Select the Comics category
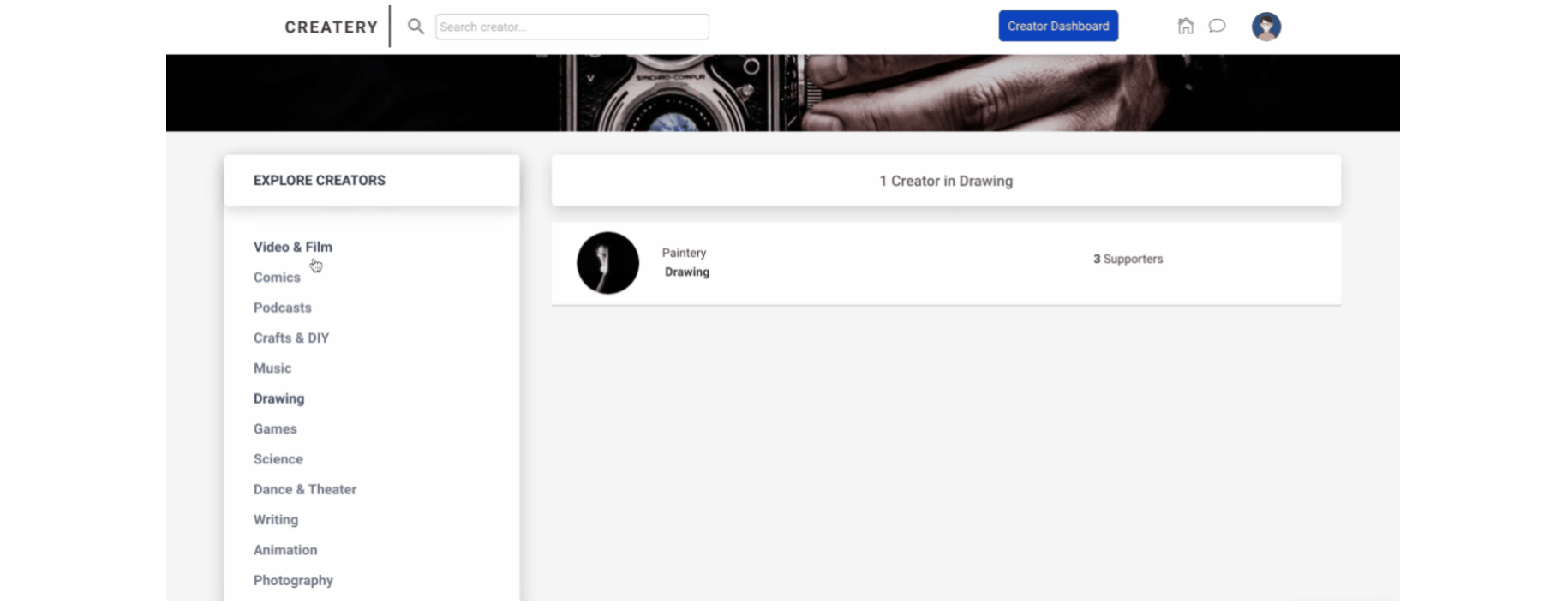The height and width of the screenshot is (610, 1568). 277,278
